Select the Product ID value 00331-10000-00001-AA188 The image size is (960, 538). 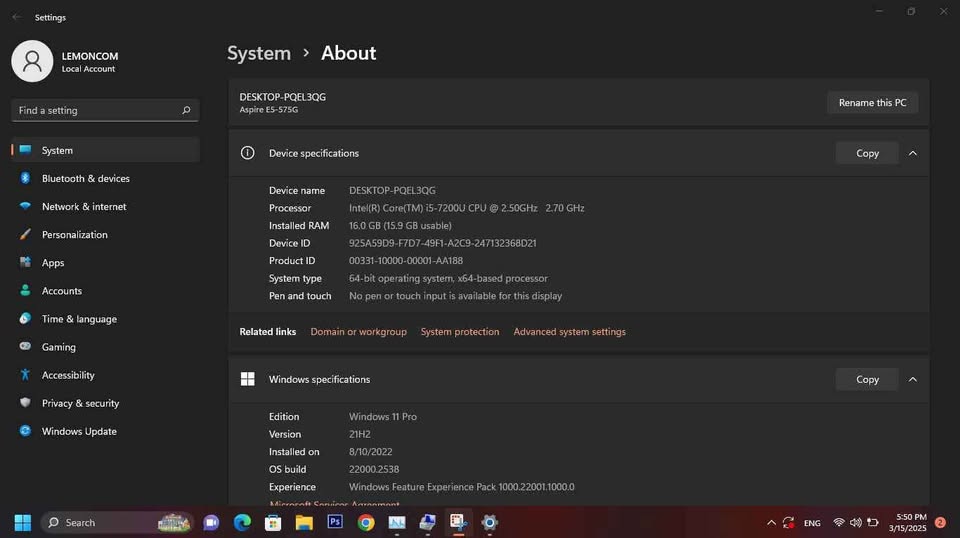point(406,261)
